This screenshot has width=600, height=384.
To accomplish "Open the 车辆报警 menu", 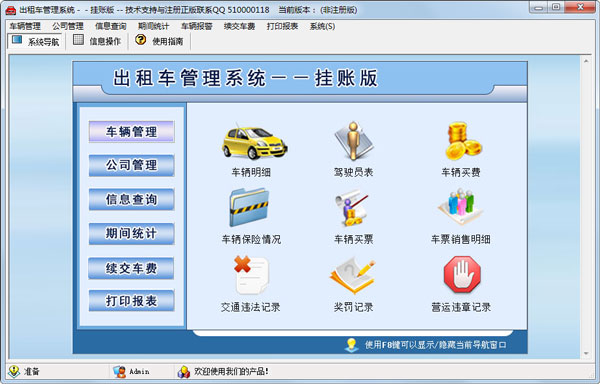I will [197, 26].
